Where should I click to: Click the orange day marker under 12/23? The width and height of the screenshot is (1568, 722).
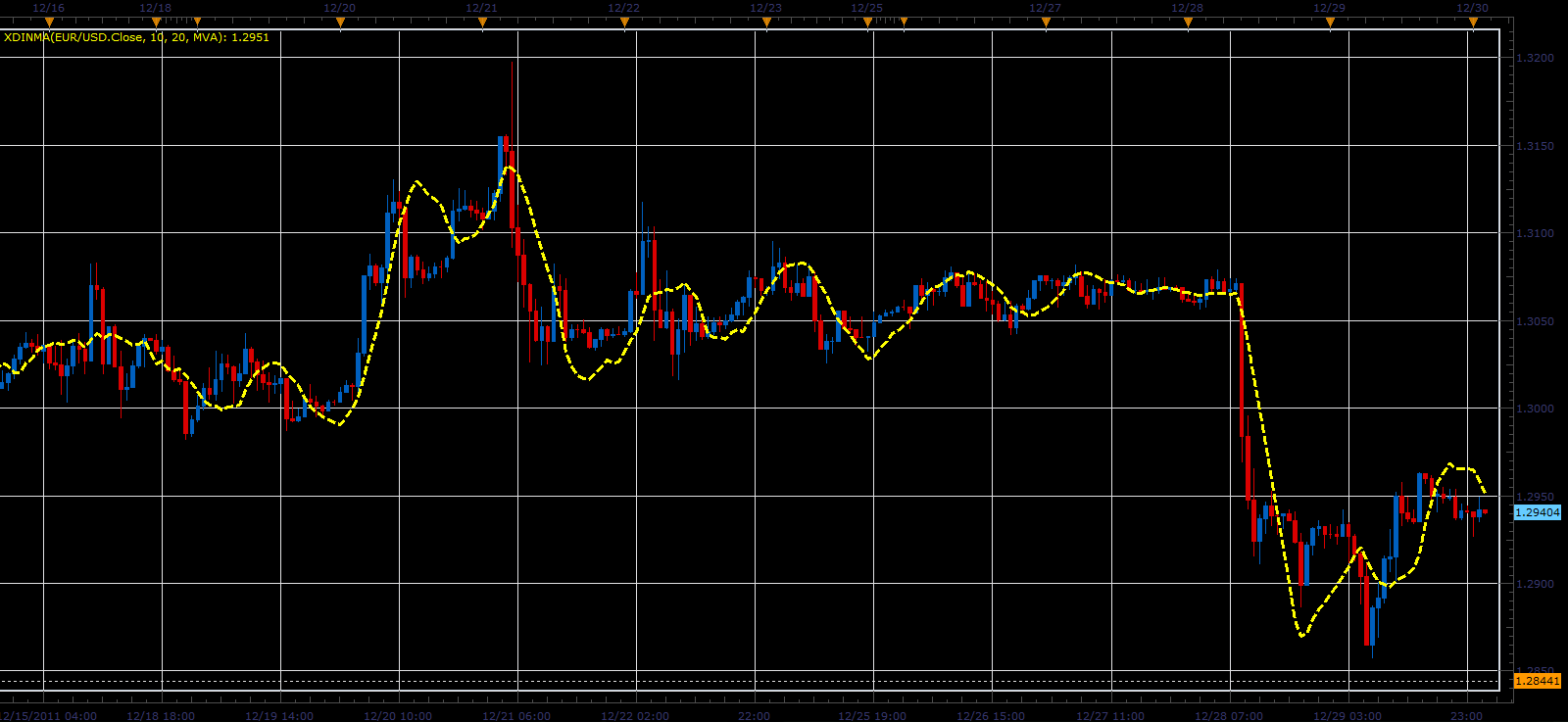pyautogui.click(x=766, y=21)
